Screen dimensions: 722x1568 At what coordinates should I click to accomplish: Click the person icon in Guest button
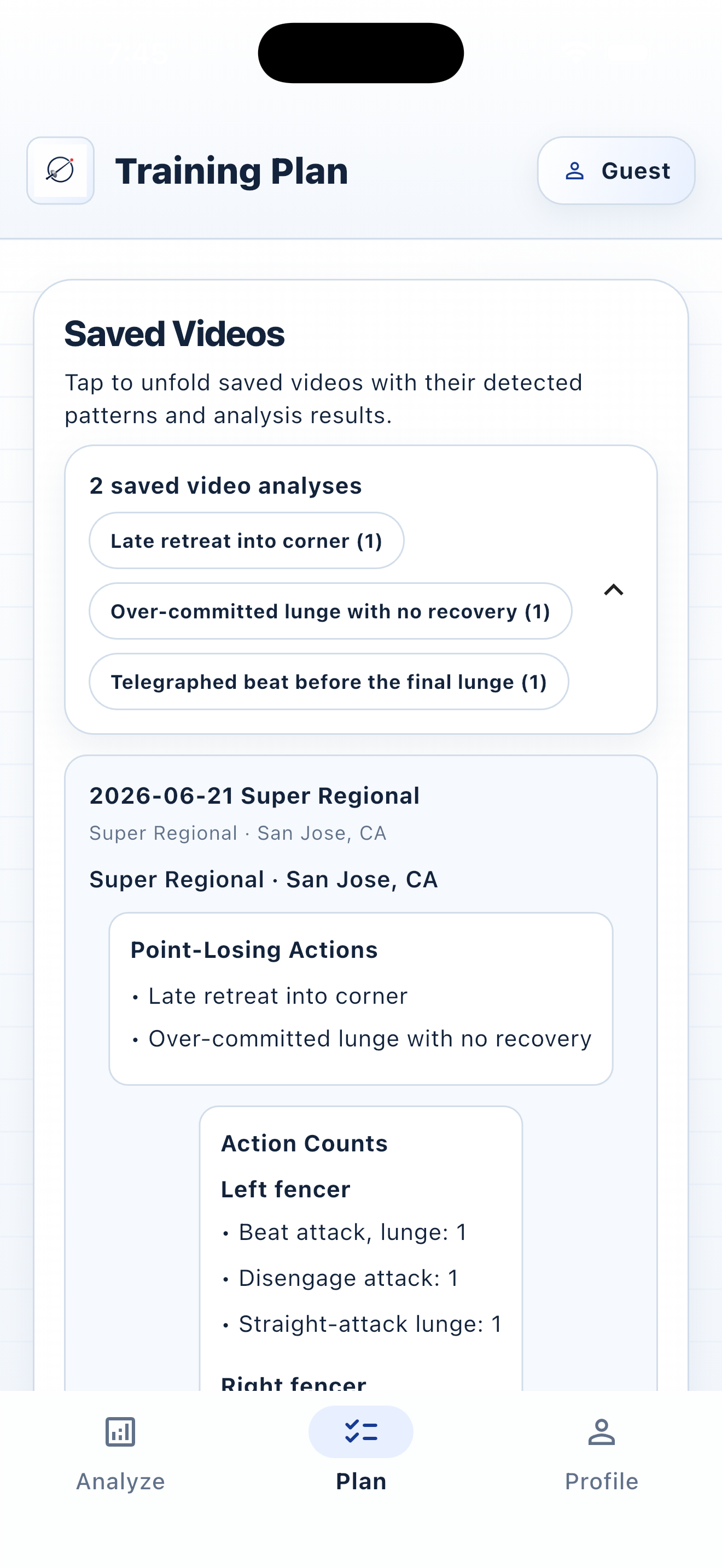click(x=574, y=171)
